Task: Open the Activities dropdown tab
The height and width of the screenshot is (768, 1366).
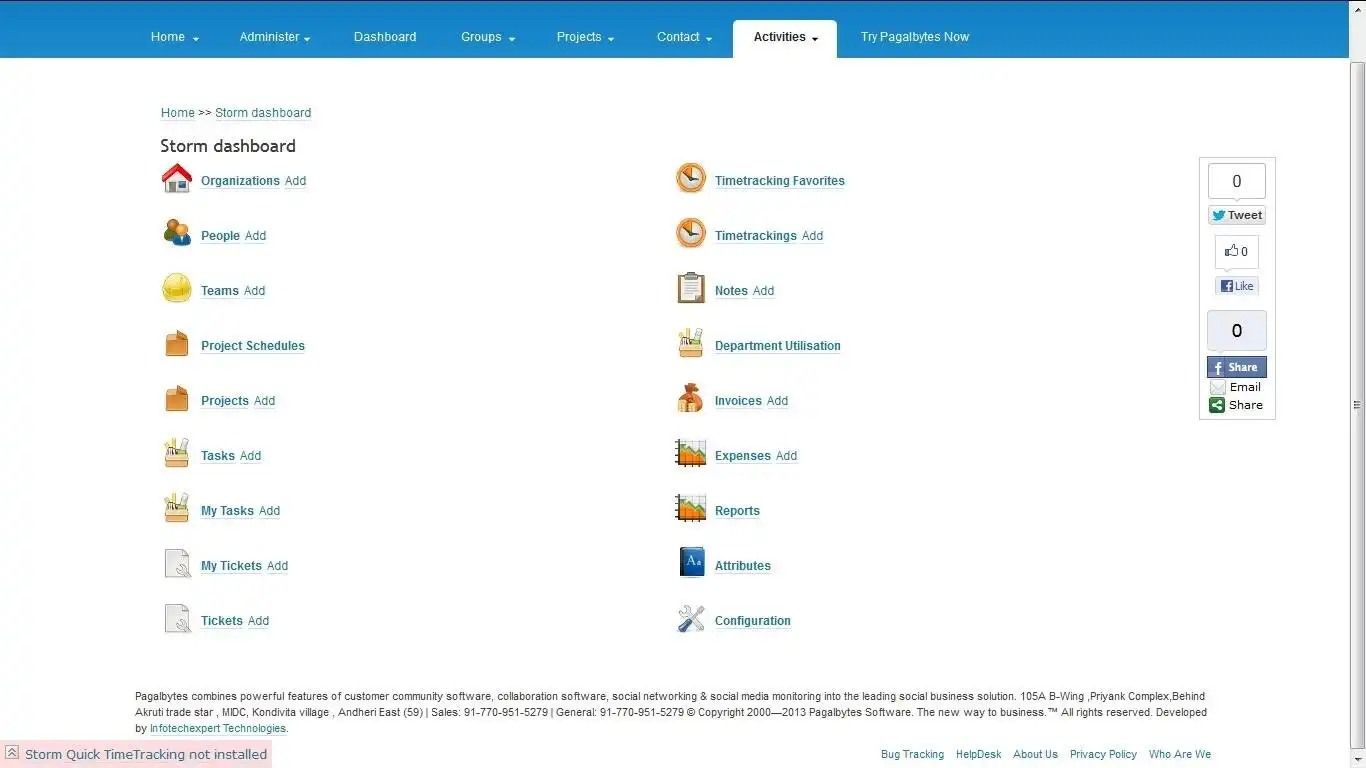Action: 785,38
